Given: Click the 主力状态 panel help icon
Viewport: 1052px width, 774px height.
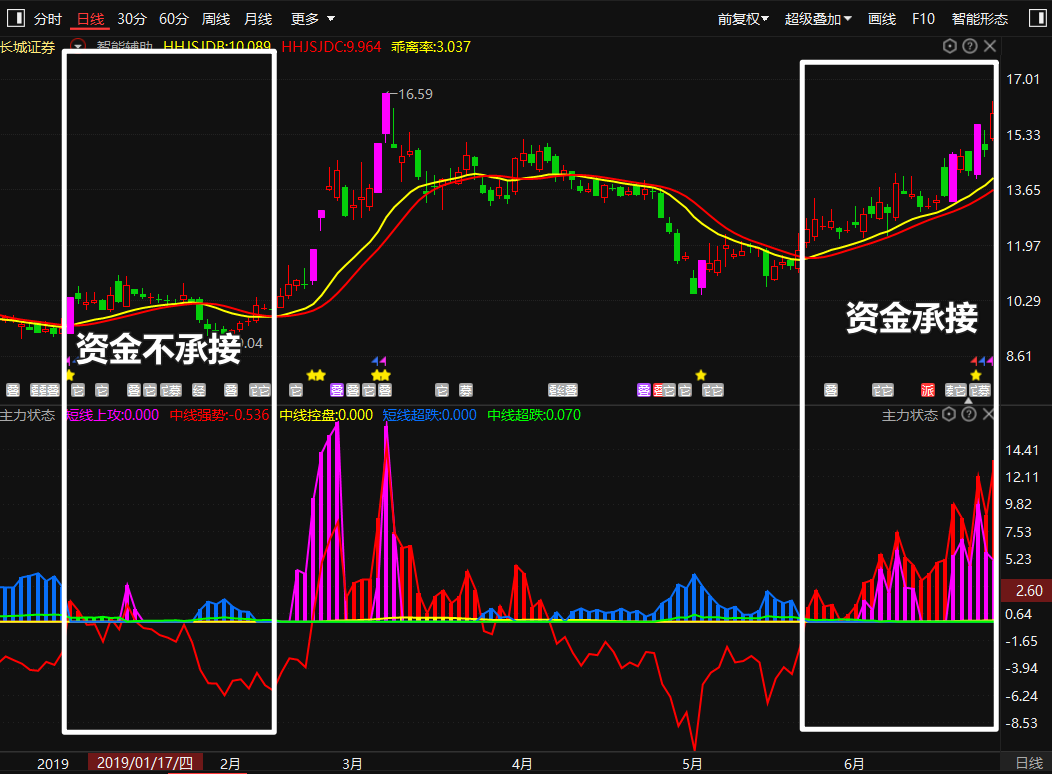Looking at the screenshot, I should [x=969, y=414].
